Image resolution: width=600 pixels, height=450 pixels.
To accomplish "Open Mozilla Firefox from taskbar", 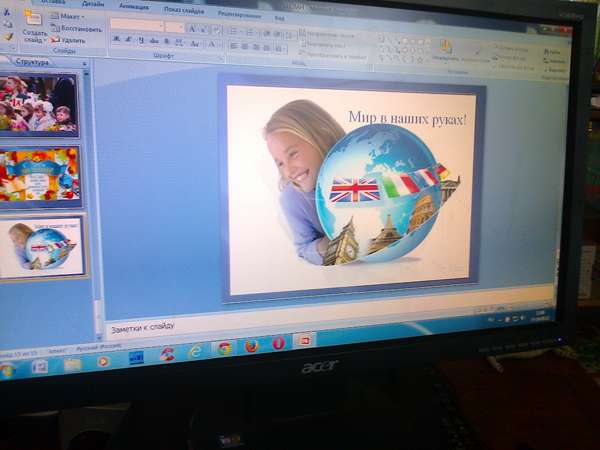I will (251, 345).
